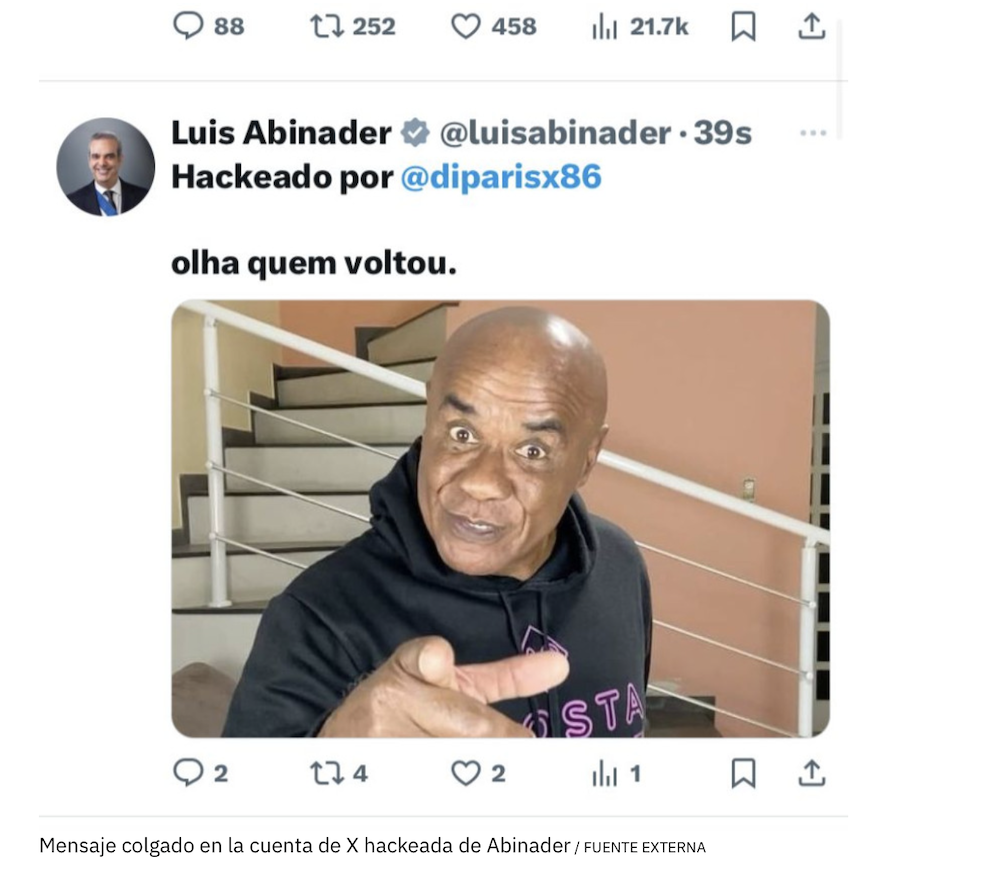The width and height of the screenshot is (992, 878).
Task: Open Luis Abinader profile picture
Action: tap(106, 167)
